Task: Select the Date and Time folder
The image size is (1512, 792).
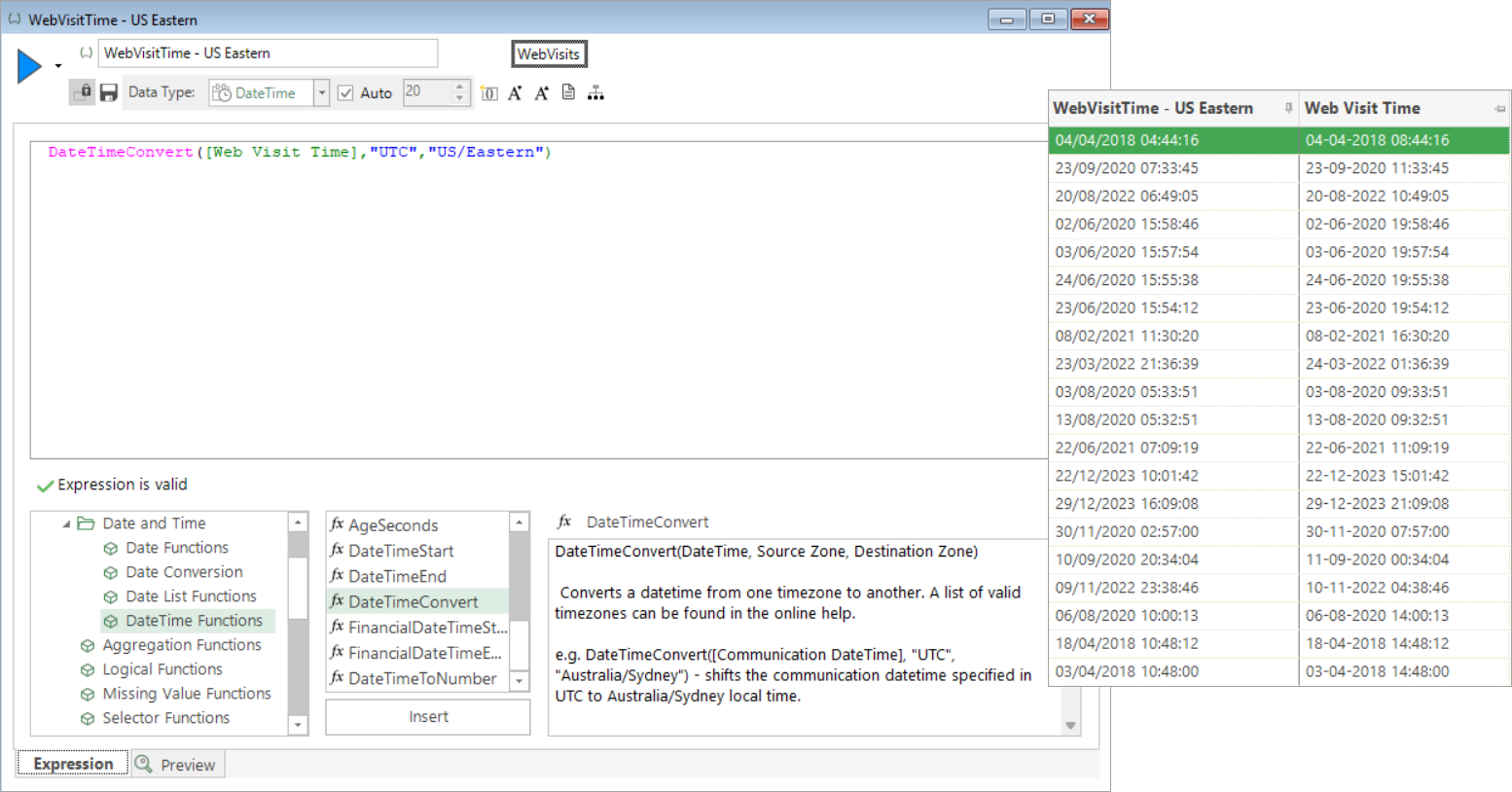Action: coord(154,523)
